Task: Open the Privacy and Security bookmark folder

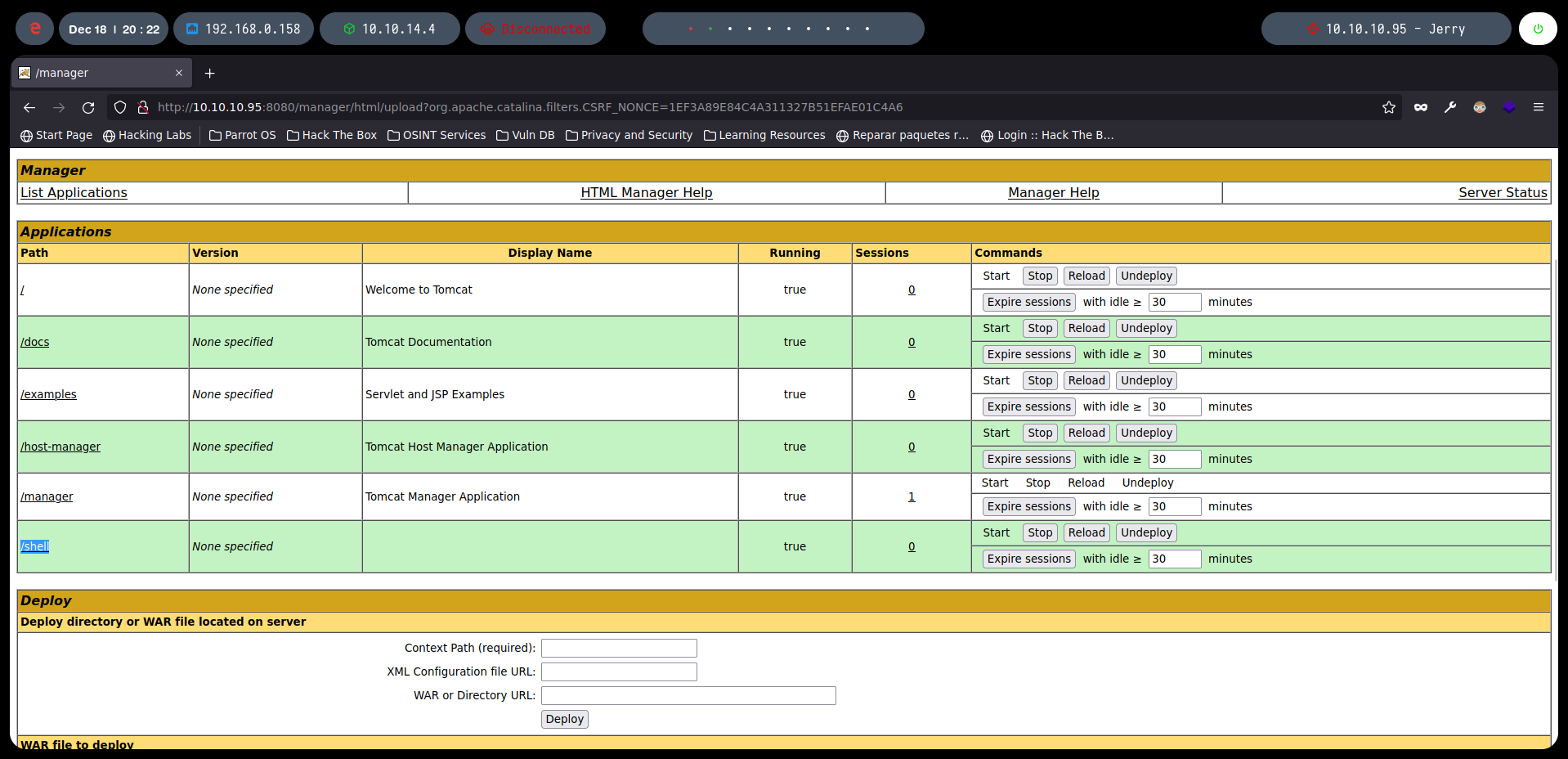Action: [x=629, y=135]
